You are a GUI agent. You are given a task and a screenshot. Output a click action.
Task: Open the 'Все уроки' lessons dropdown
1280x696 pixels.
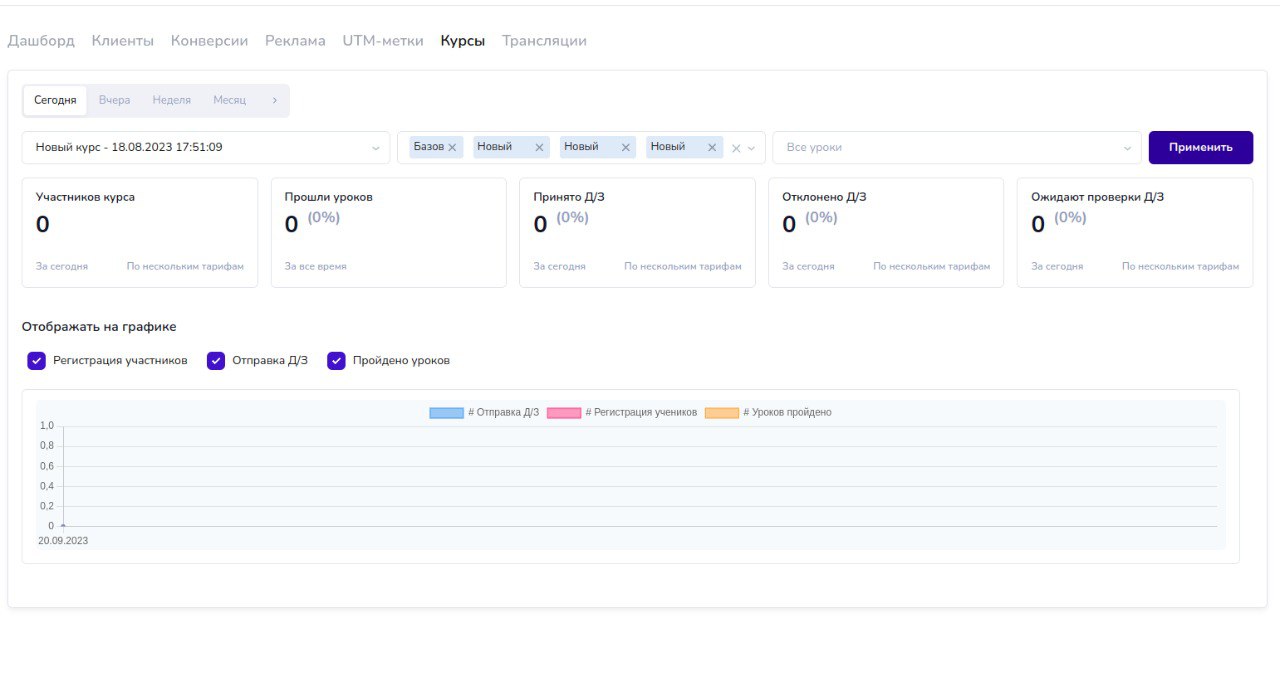click(956, 148)
